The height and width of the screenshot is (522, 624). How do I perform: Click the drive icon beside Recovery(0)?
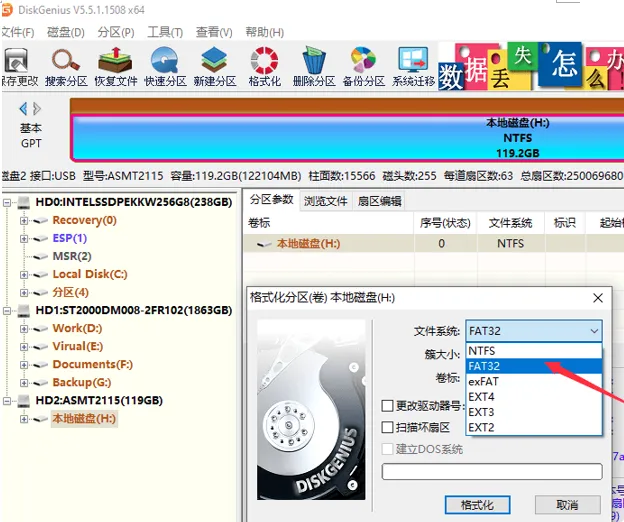click(x=41, y=221)
